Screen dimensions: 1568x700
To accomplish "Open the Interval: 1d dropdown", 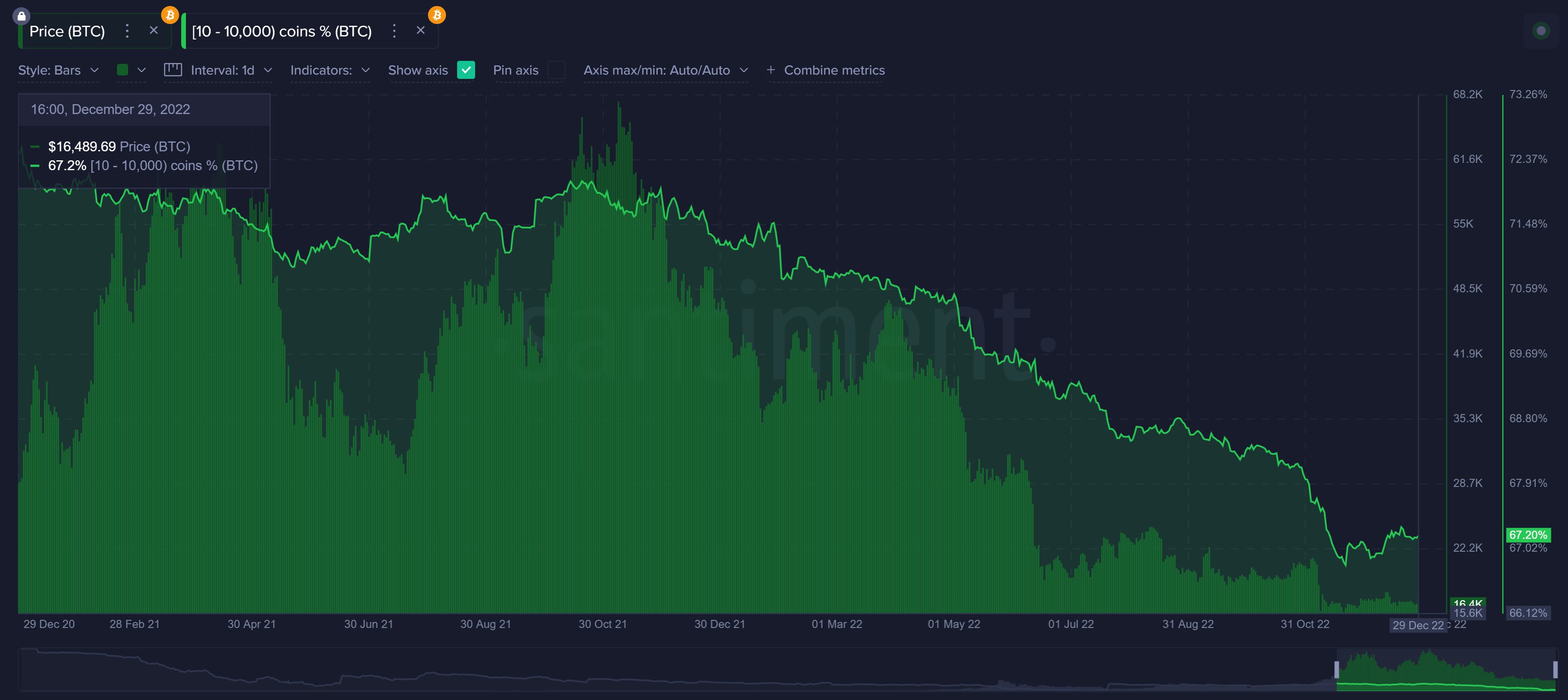I will coord(231,70).
